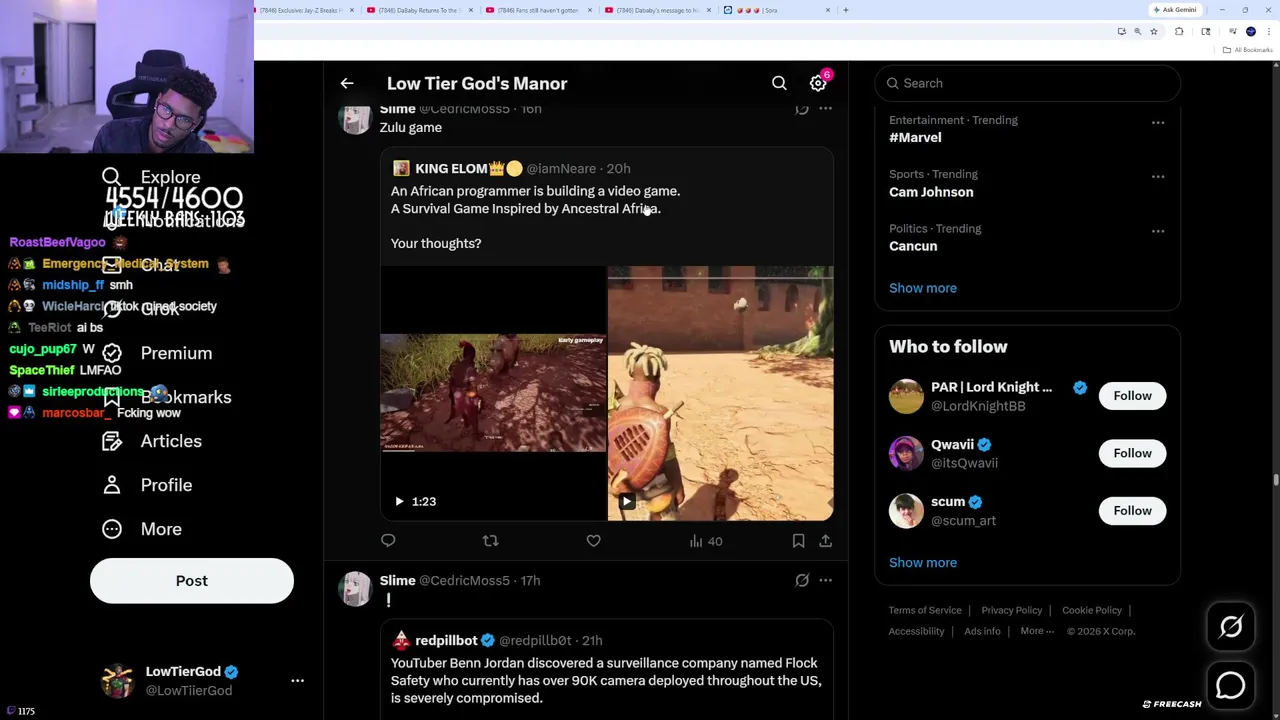Open the browser extensions puzzle icon
This screenshot has width=1280, height=720.
pyautogui.click(x=1179, y=31)
